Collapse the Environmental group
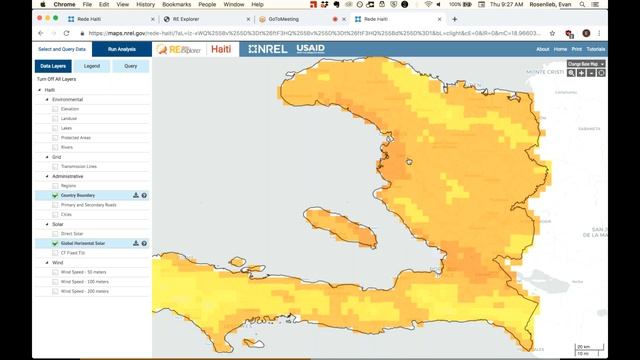 pos(47,99)
